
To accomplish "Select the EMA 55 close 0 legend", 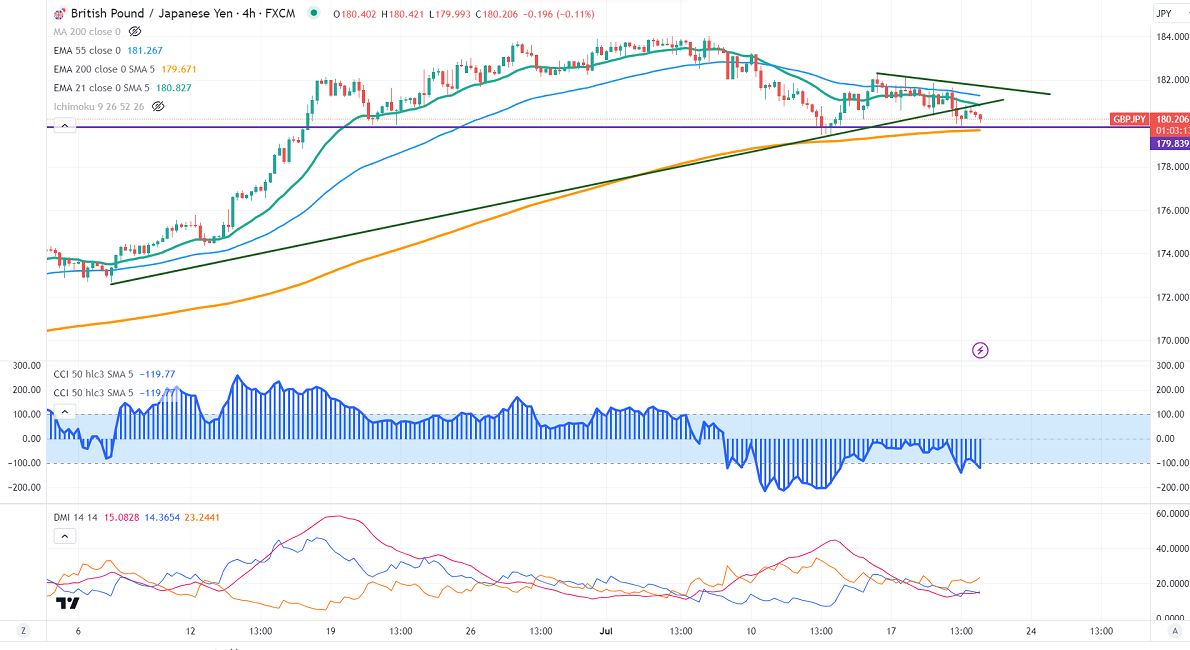I will click(87, 51).
